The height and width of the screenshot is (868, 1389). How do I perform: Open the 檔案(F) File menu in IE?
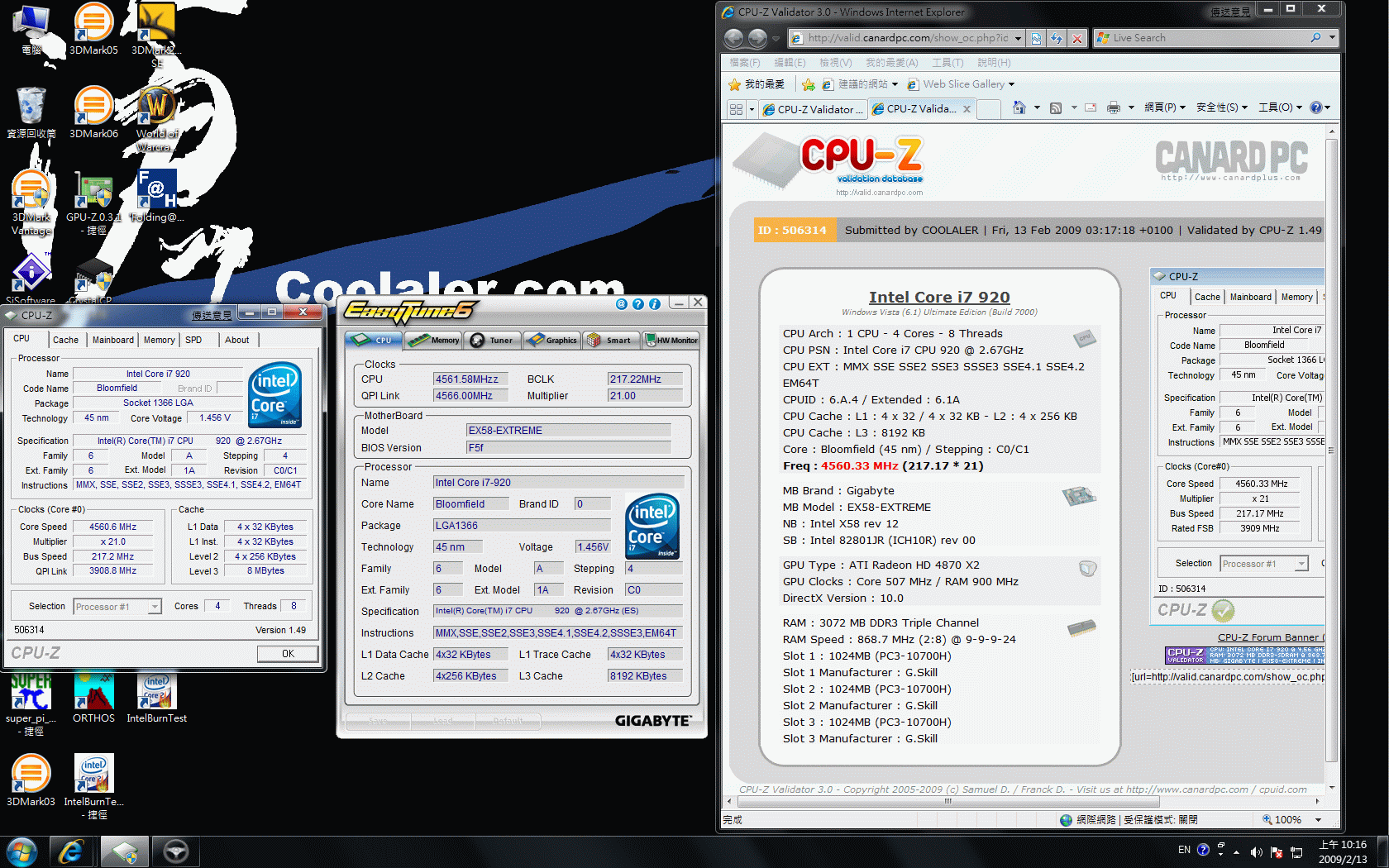click(x=744, y=63)
